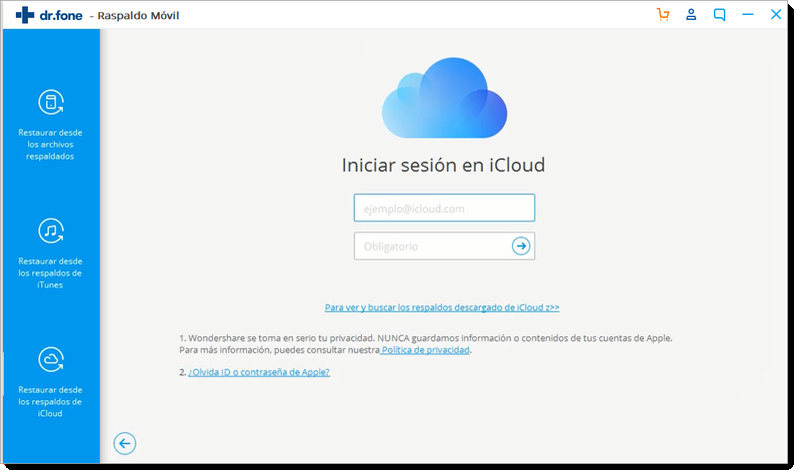Select the restore from iTunes backups icon
Image resolution: width=800 pixels, height=475 pixels.
click(51, 231)
